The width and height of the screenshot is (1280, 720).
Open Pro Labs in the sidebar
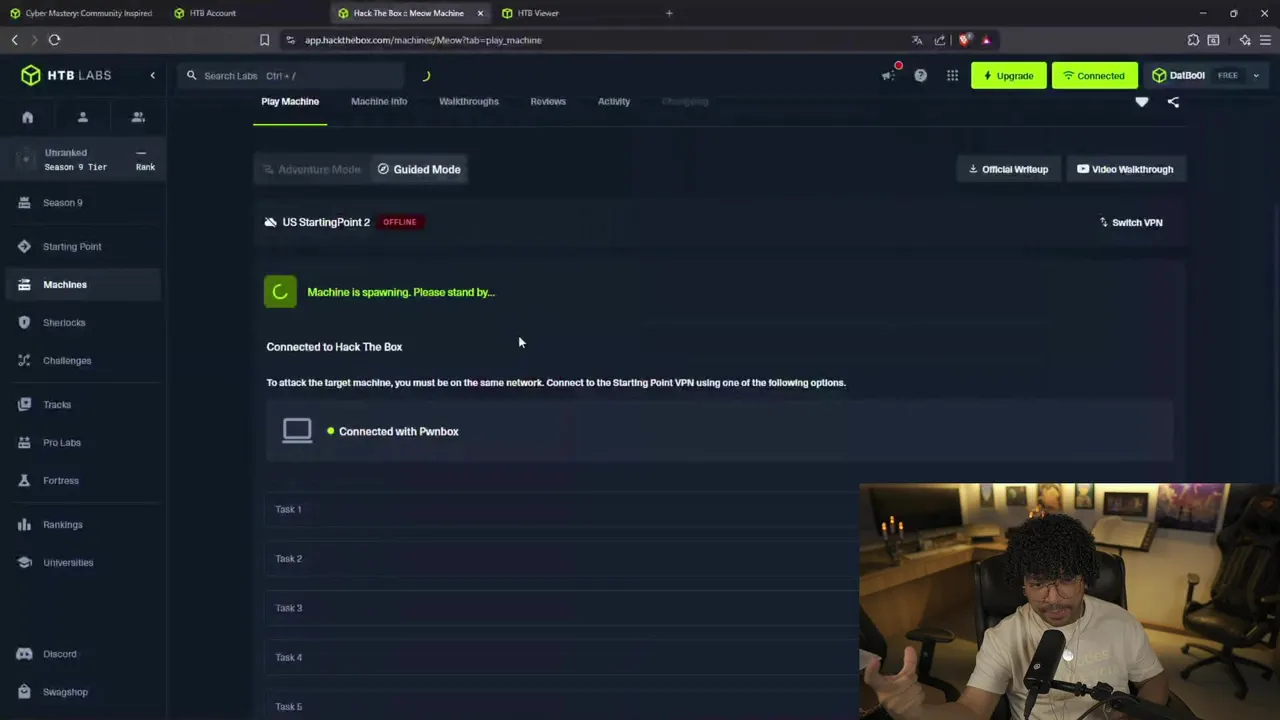point(83,442)
